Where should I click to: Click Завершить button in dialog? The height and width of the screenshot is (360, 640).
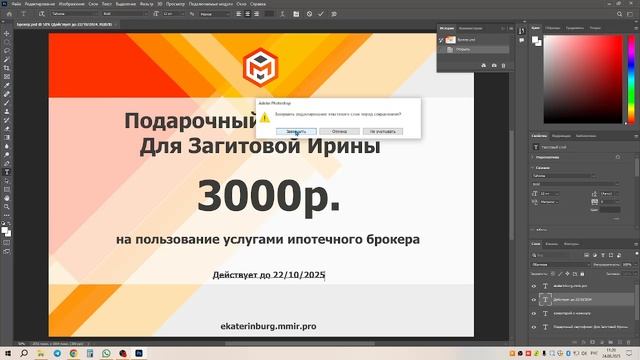pos(296,131)
